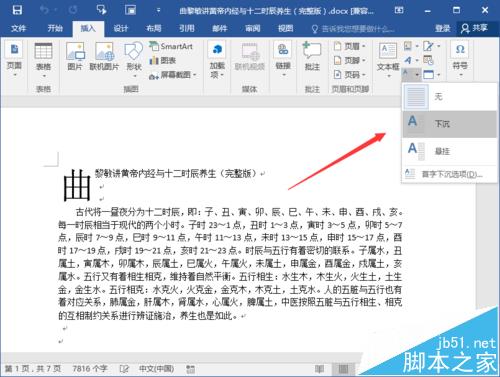Screen dimensions: 500x377
Task: Click the 共享 Share button
Action: 475,28
